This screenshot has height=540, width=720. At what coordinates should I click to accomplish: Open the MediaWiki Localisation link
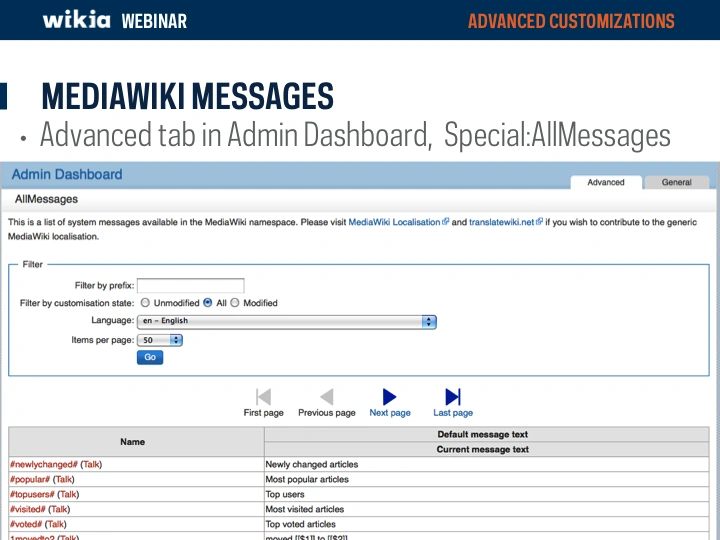point(394,222)
